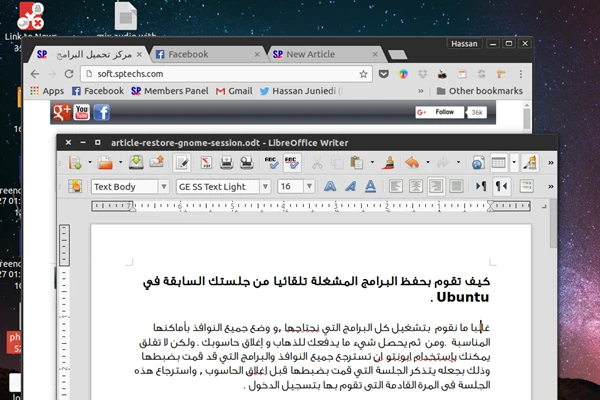600x400 pixels.
Task: Open Chrome's three-dot menu
Action: 520,74
